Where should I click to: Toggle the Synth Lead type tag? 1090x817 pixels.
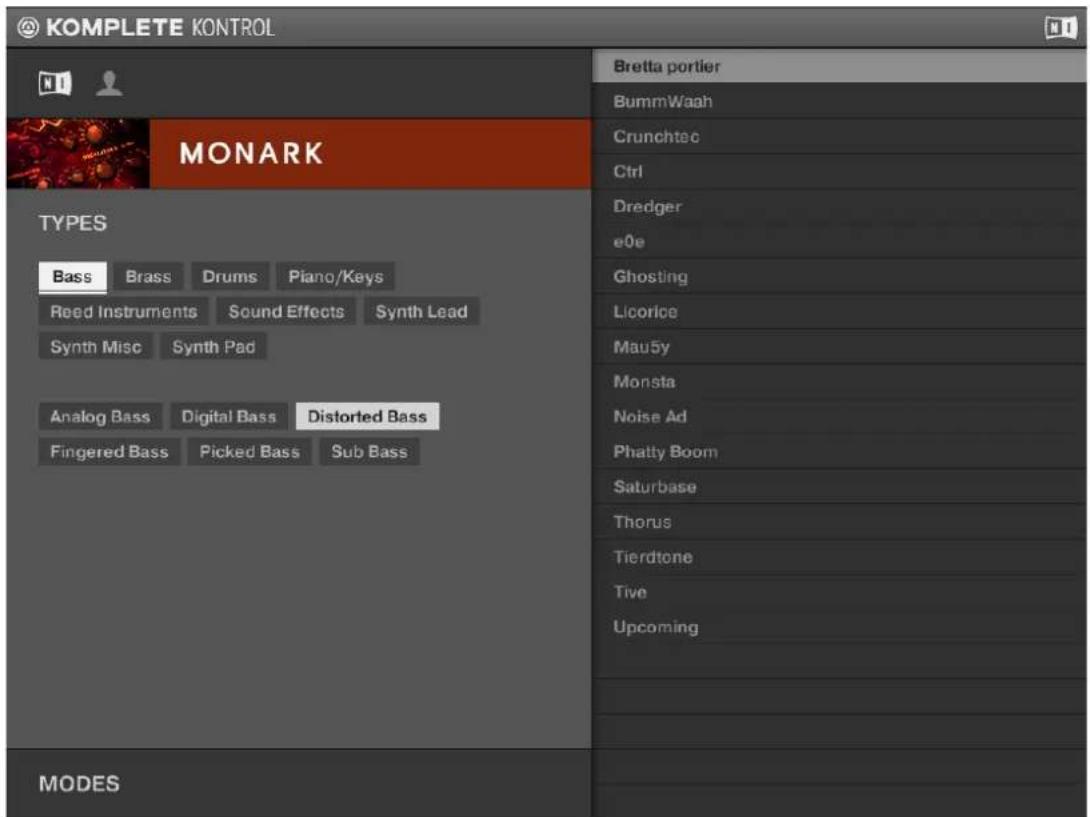coord(421,312)
